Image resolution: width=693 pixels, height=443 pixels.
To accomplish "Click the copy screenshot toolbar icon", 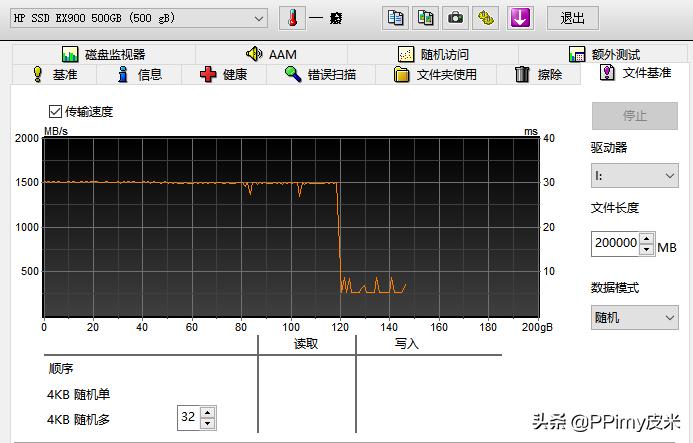I will click(425, 18).
